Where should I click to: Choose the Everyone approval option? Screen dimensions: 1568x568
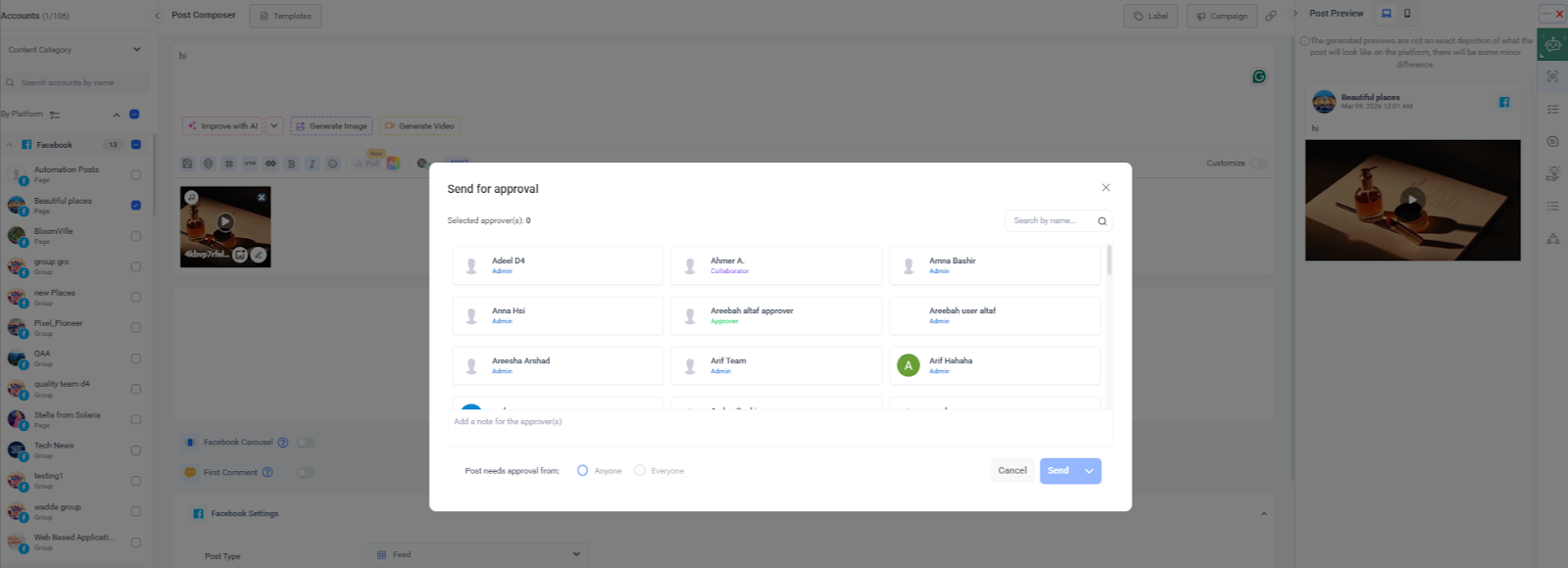640,471
